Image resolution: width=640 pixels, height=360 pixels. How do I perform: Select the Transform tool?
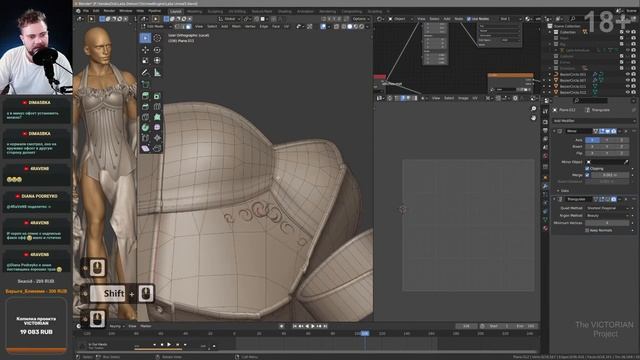pos(157,60)
